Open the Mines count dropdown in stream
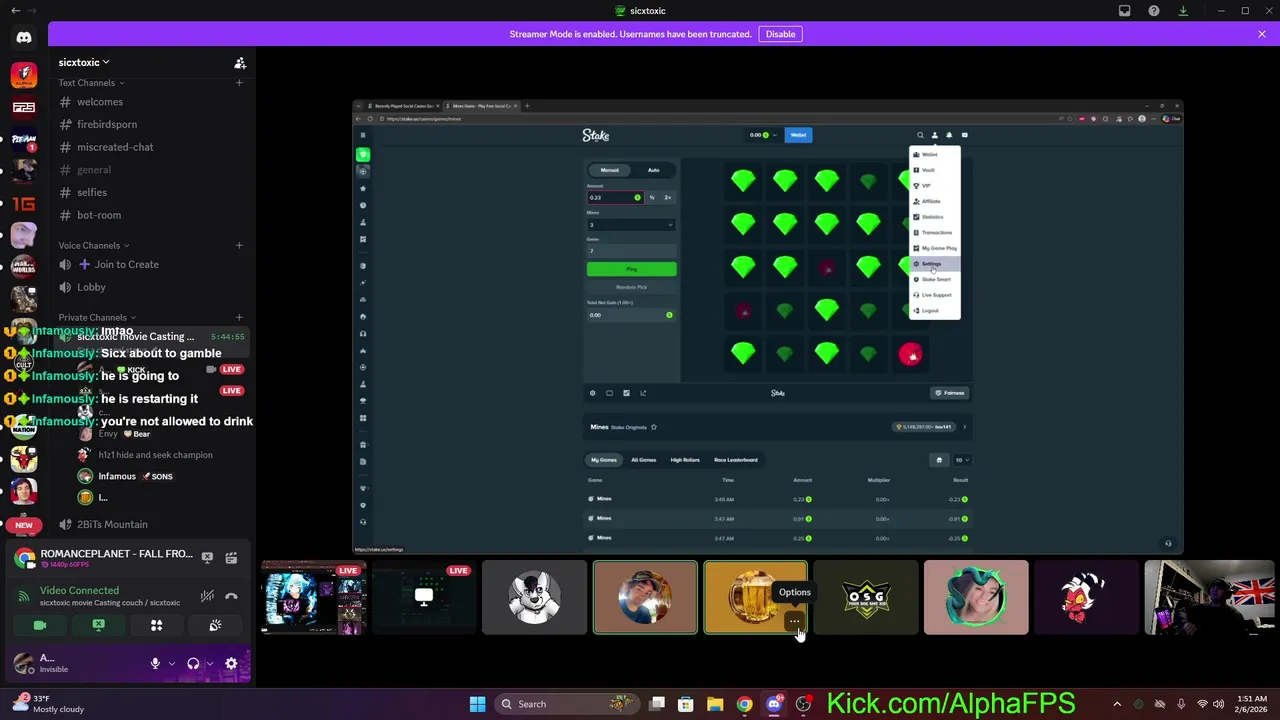Image resolution: width=1280 pixels, height=720 pixels. pyautogui.click(x=631, y=224)
